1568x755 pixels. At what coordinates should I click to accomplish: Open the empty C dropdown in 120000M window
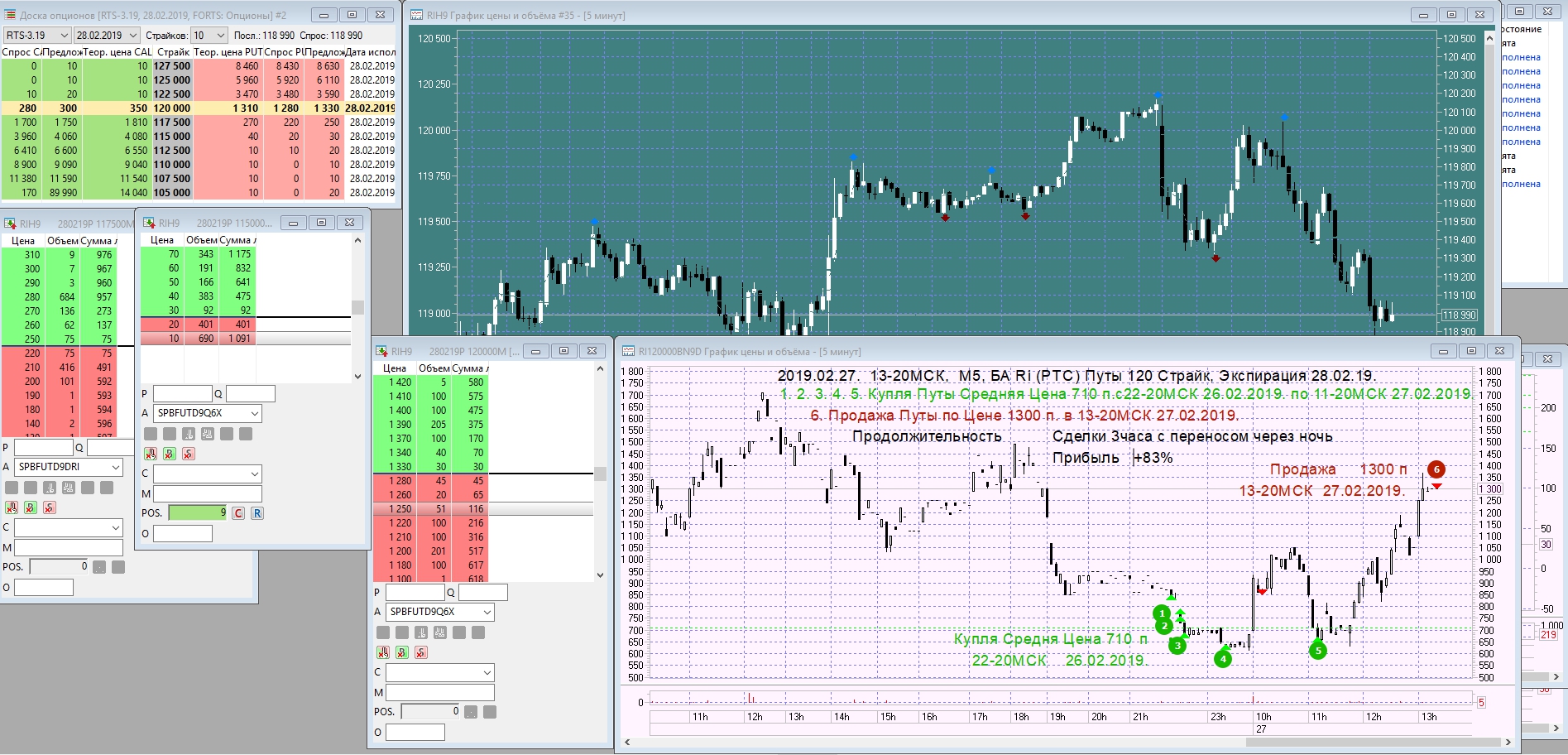coord(440,673)
